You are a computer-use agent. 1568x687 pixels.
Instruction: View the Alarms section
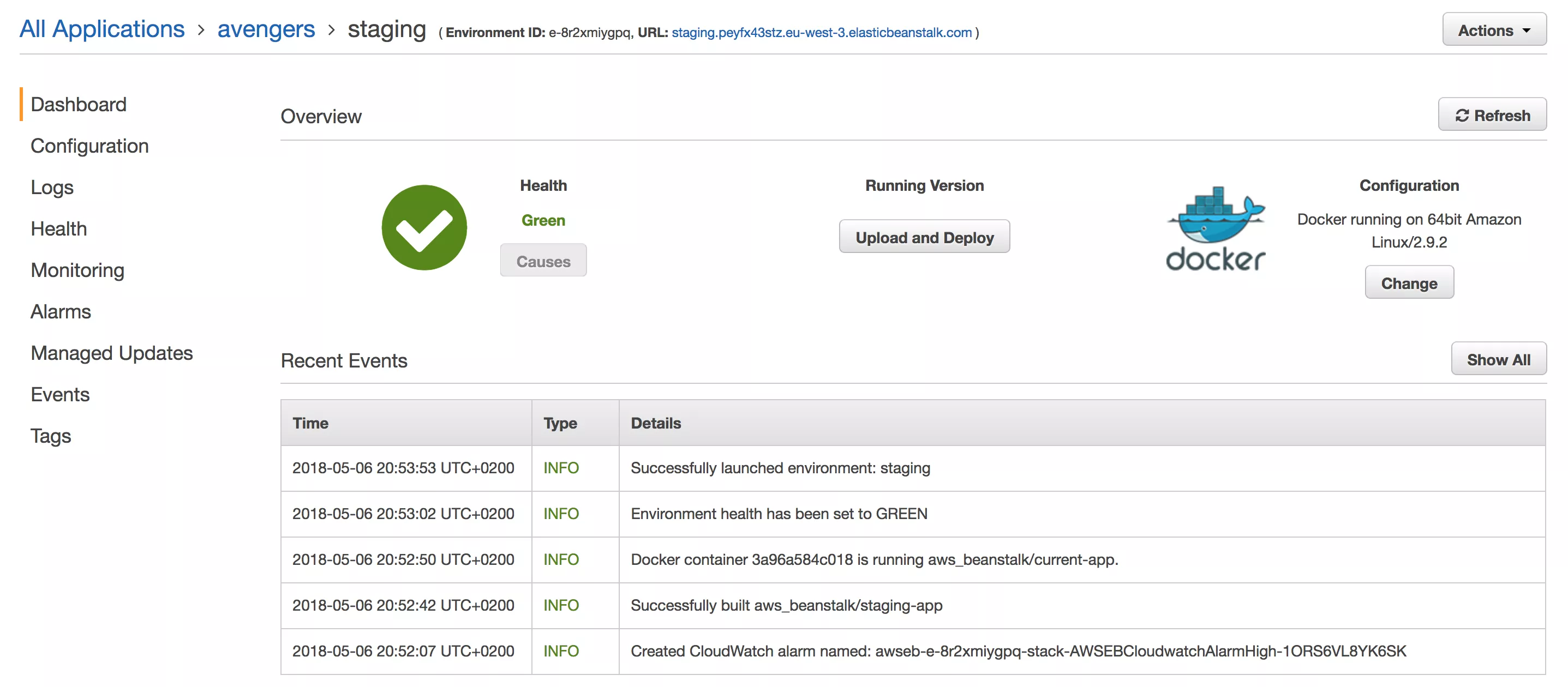(x=60, y=311)
